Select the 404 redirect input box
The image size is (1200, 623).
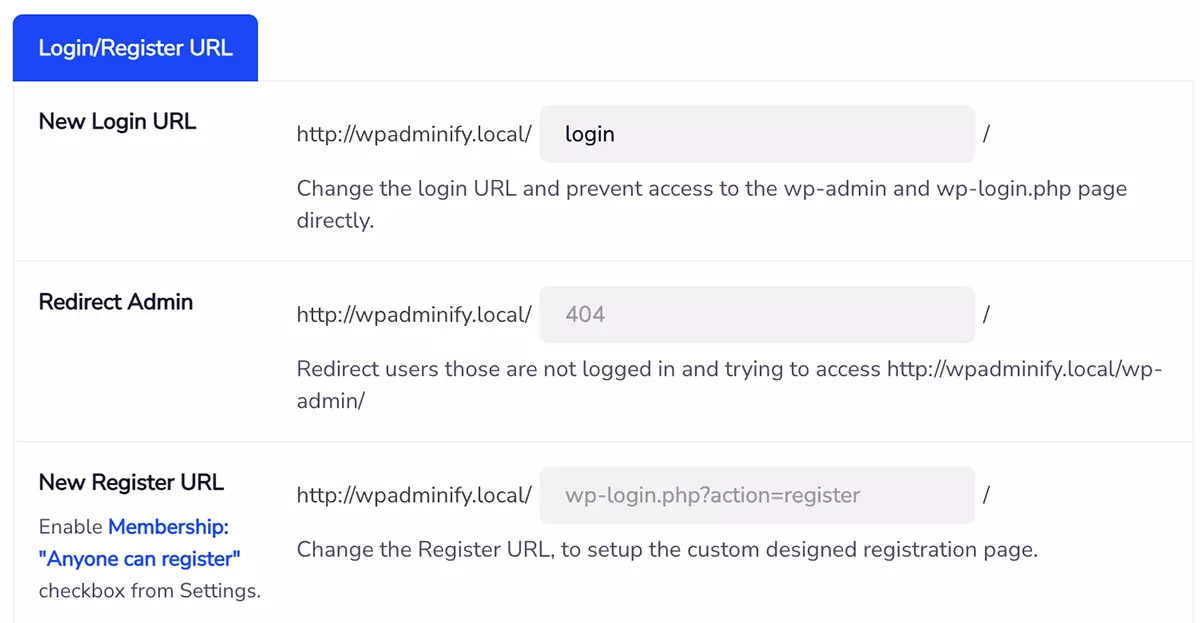pos(756,314)
